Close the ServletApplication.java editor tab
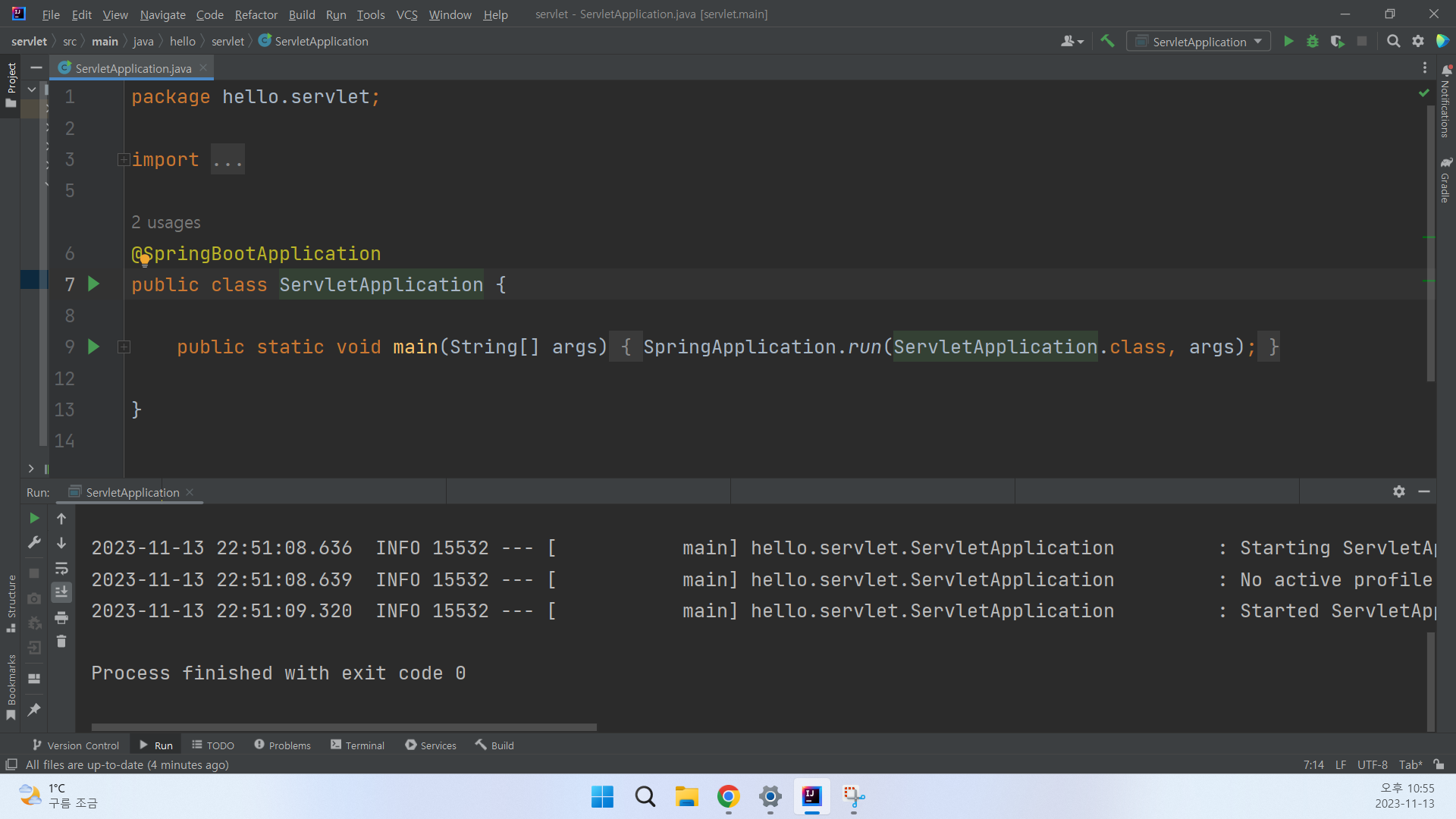The image size is (1456, 819). 203,67
